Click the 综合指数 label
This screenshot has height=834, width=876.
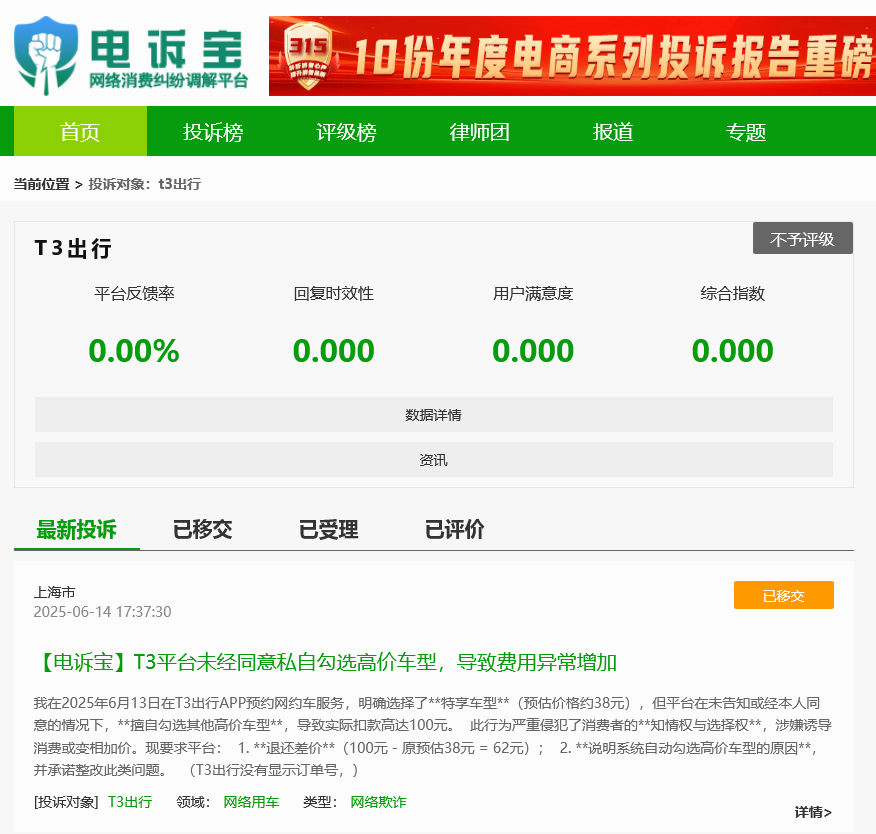point(732,293)
